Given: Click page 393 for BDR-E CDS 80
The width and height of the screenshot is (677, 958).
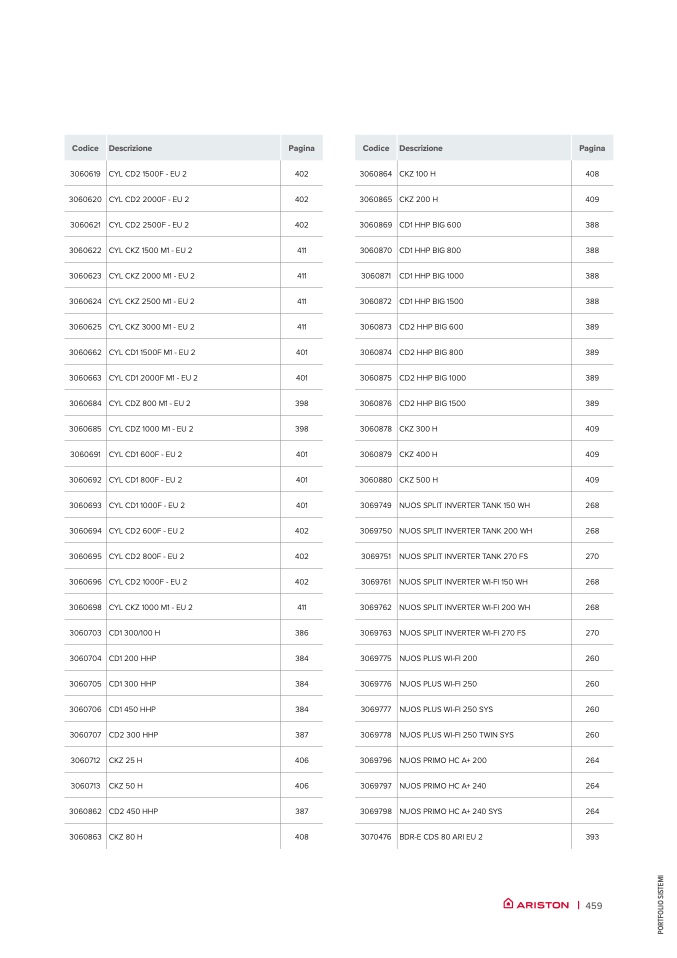Looking at the screenshot, I should (x=592, y=837).
